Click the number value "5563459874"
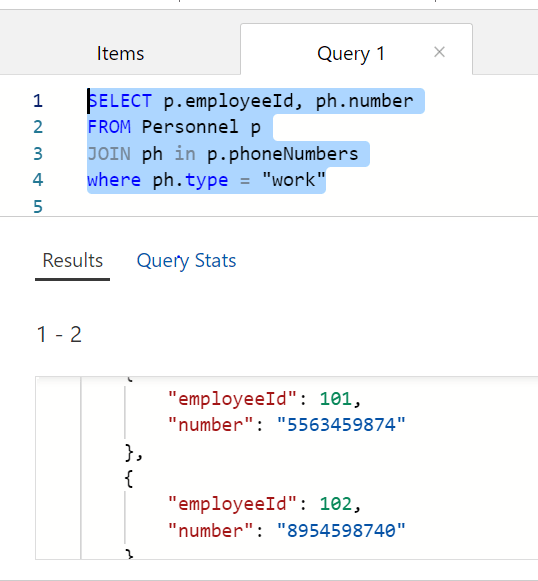The height and width of the screenshot is (581, 538). click(341, 425)
